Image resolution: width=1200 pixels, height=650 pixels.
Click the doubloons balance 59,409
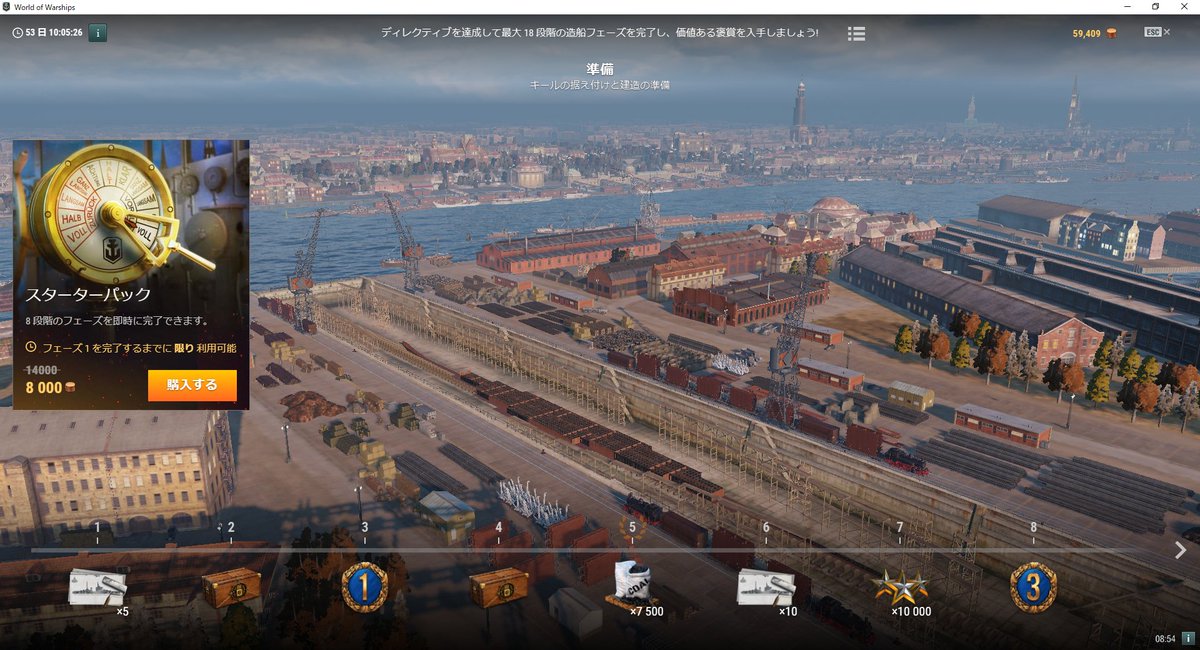[1086, 33]
